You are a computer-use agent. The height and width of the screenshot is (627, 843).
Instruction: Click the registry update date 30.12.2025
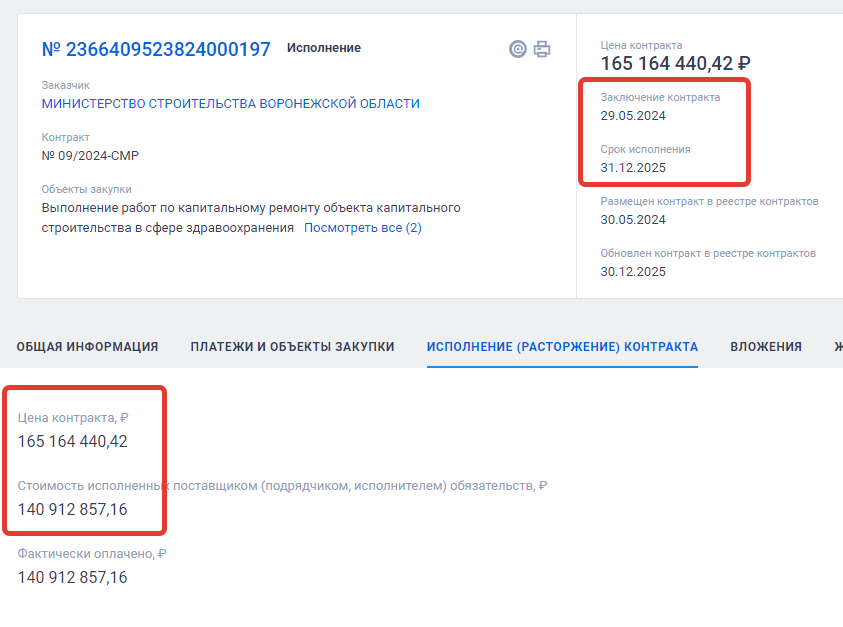[633, 272]
